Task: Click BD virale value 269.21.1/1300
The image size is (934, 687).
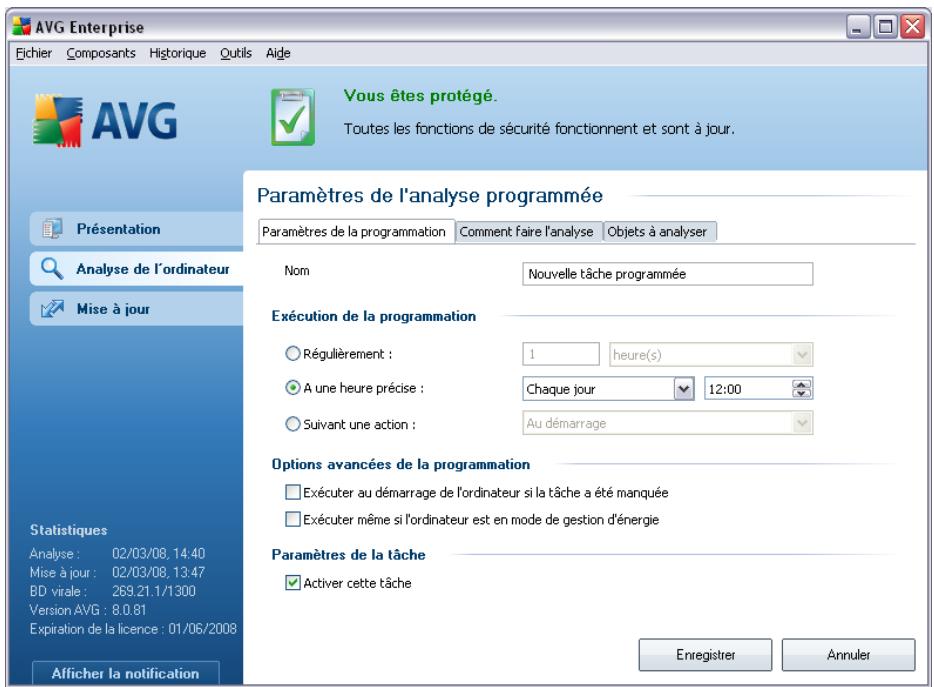Action: 154,591
